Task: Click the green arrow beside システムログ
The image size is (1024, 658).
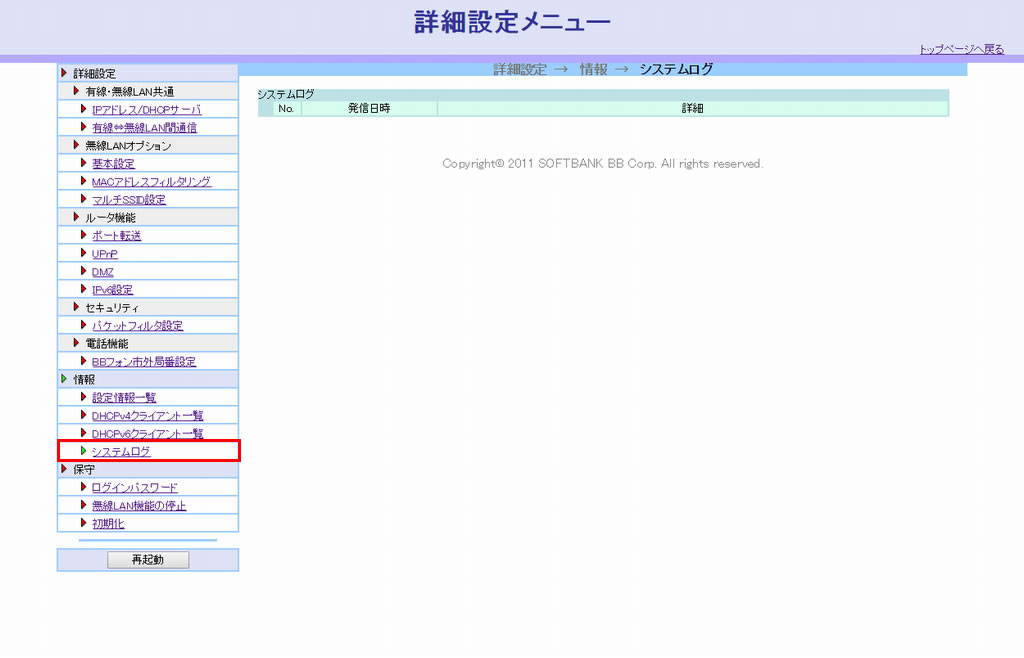Action: pos(83,452)
